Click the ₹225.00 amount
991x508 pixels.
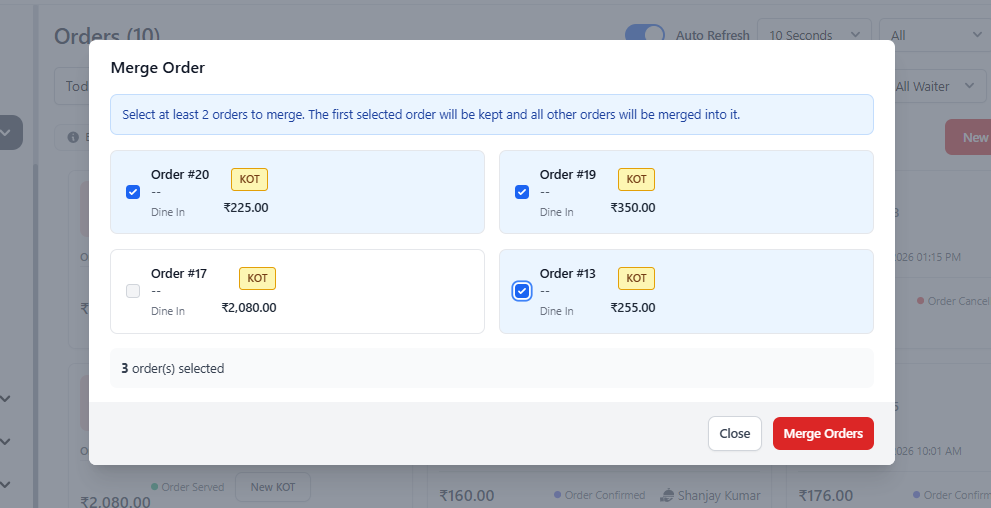pyautogui.click(x=246, y=208)
